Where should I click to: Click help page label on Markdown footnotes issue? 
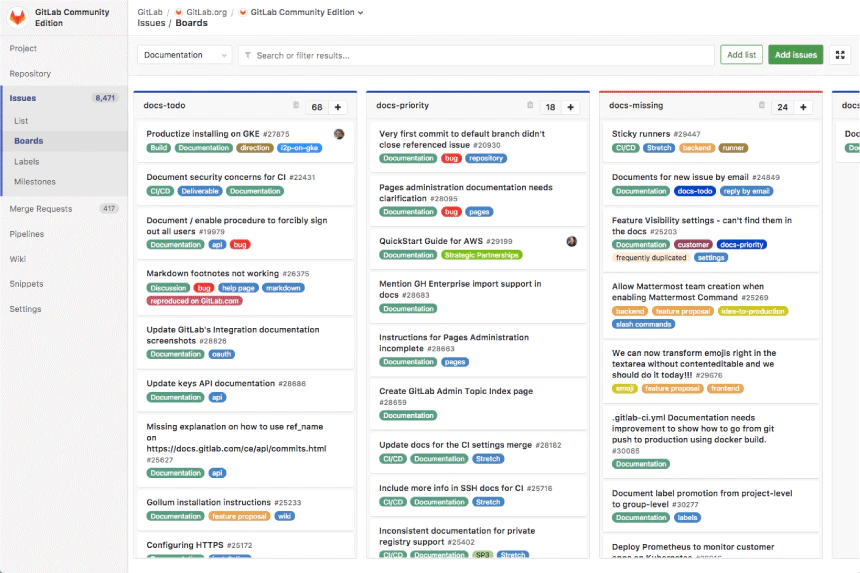click(238, 288)
